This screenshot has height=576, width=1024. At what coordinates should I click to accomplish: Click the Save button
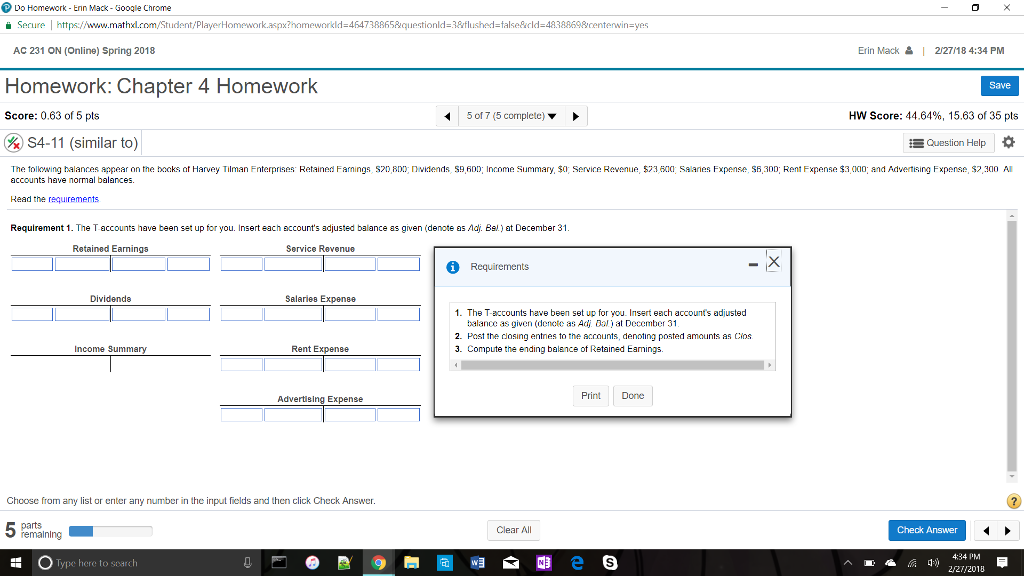(x=999, y=86)
